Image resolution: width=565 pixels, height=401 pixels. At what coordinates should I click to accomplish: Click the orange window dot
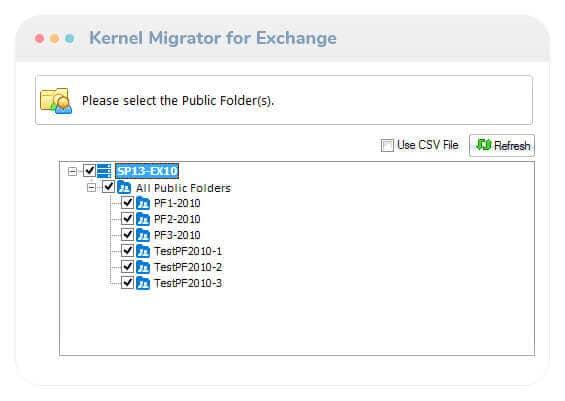[54, 38]
